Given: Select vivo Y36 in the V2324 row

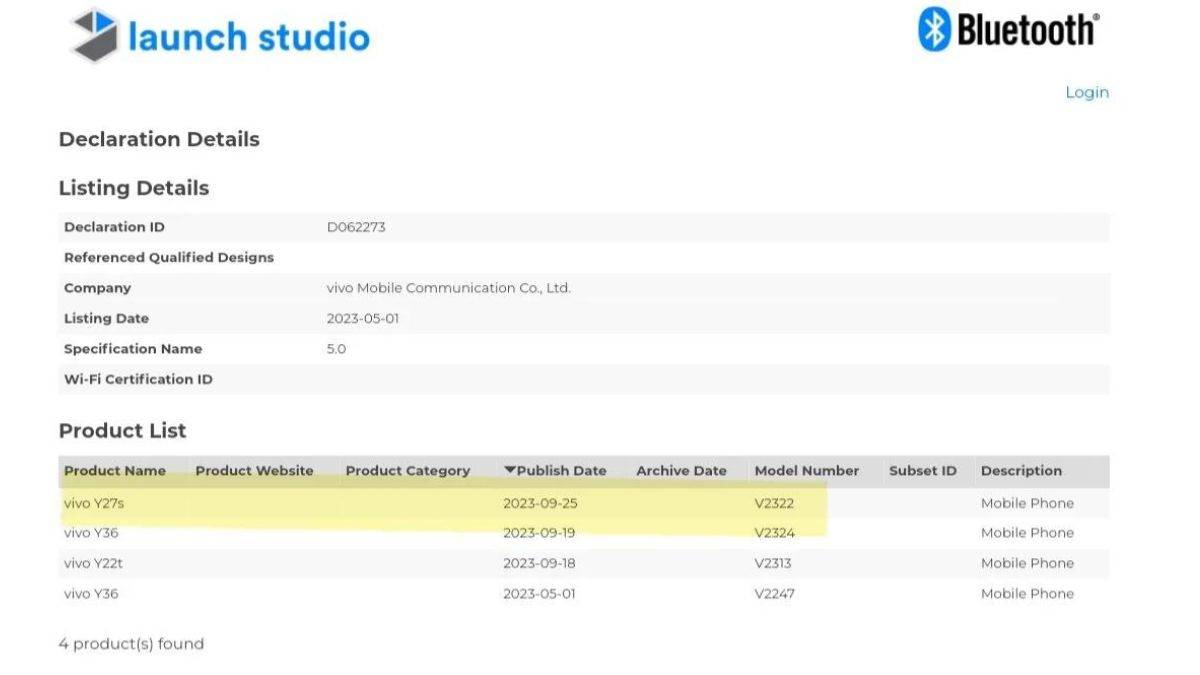Looking at the screenshot, I should pos(91,533).
